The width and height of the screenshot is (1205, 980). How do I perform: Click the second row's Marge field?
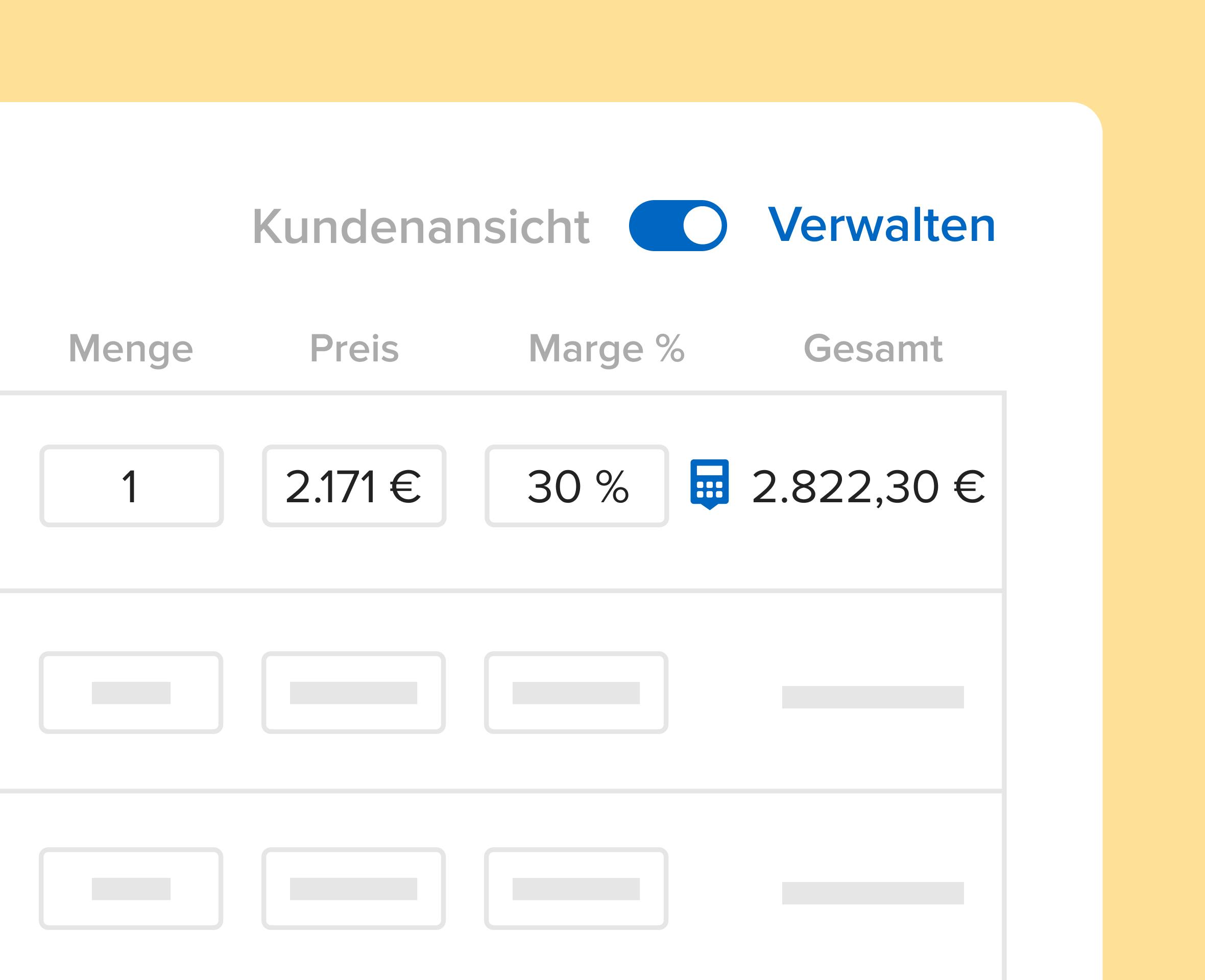[x=576, y=693]
